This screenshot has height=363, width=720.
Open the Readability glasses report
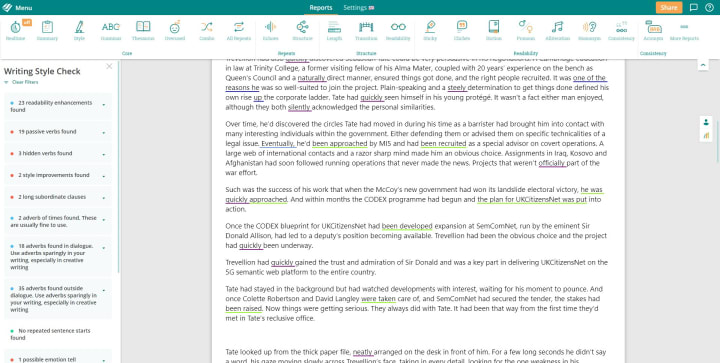398,31
